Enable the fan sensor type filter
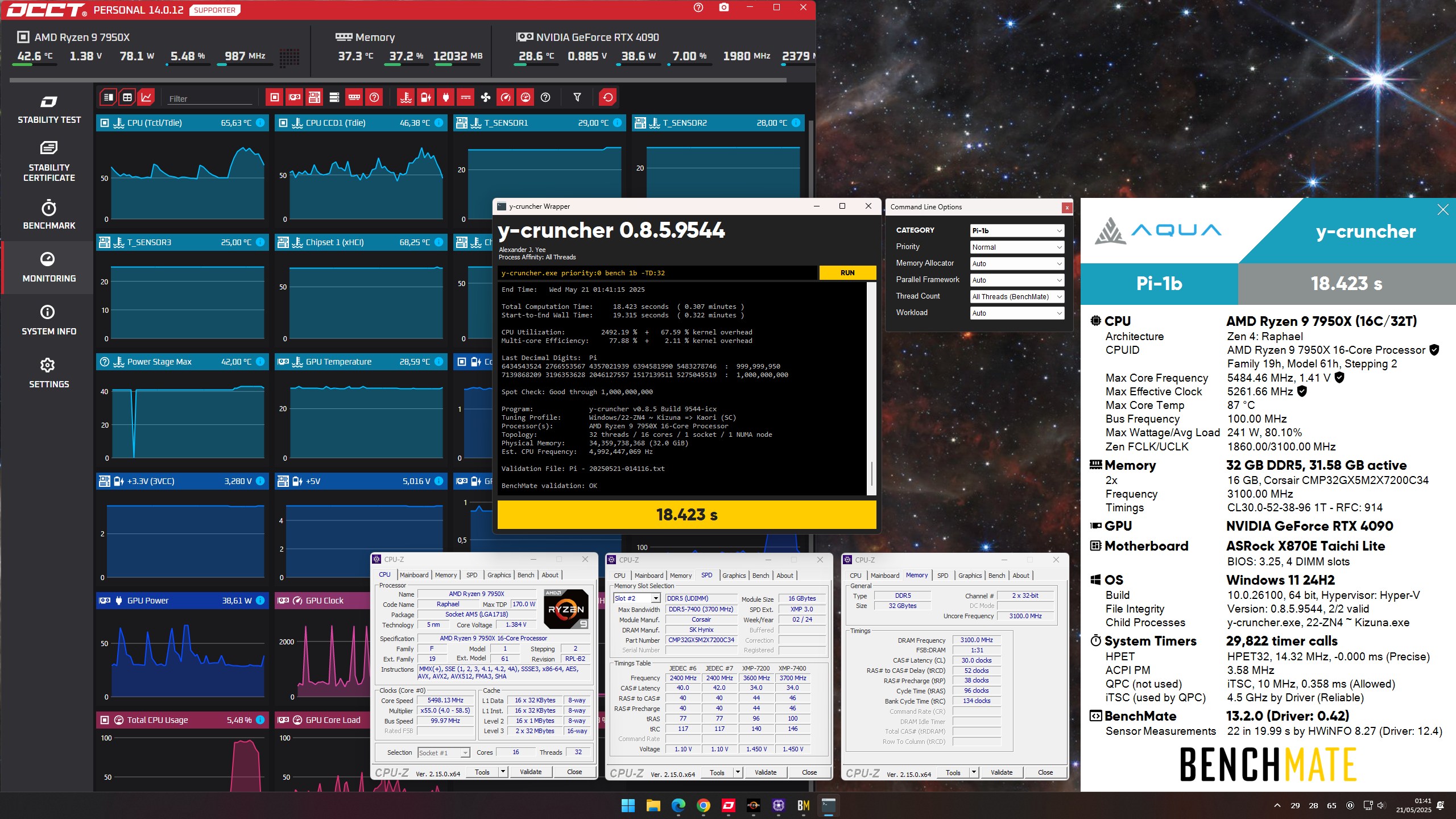 click(485, 97)
